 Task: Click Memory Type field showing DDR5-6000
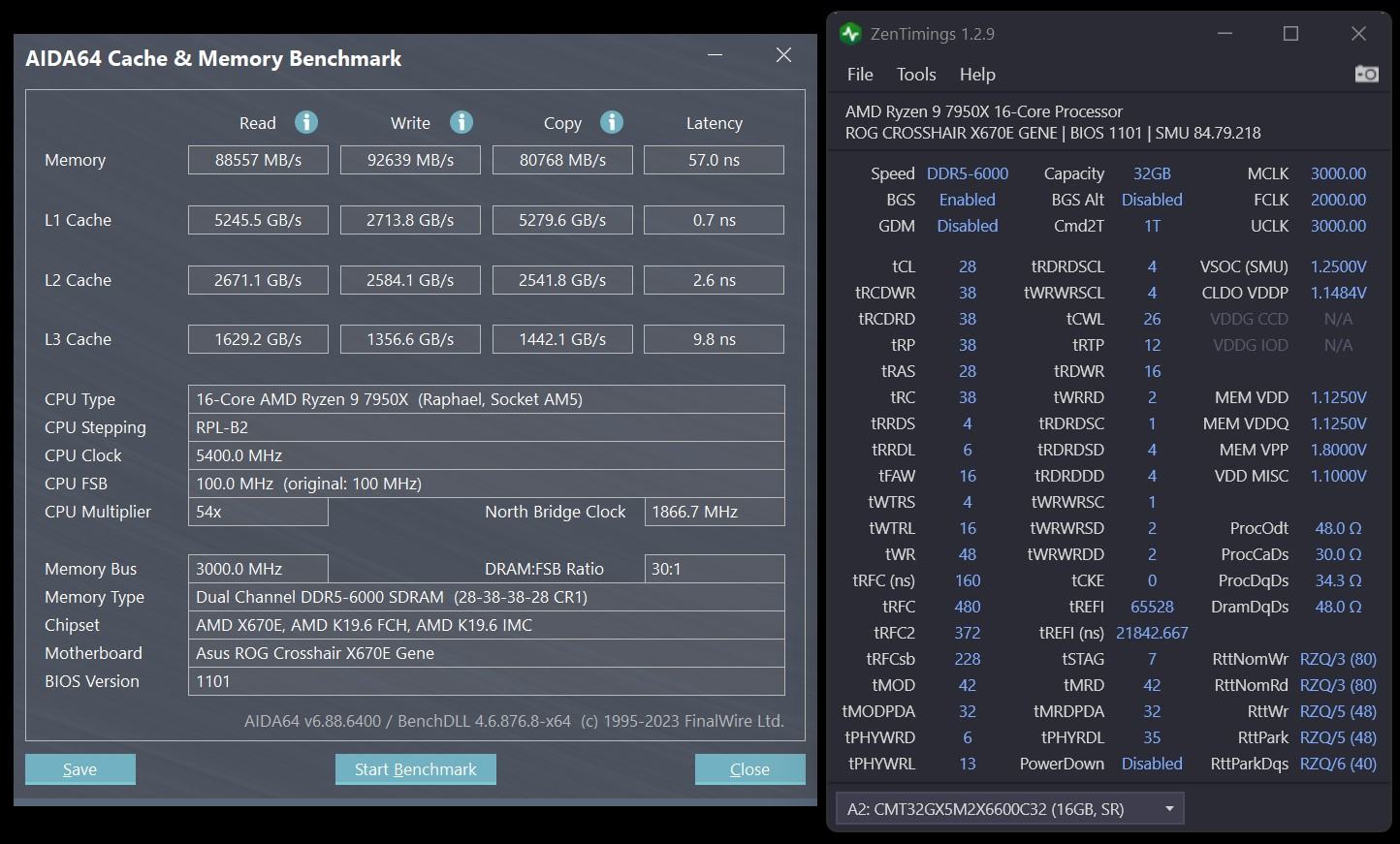486,597
